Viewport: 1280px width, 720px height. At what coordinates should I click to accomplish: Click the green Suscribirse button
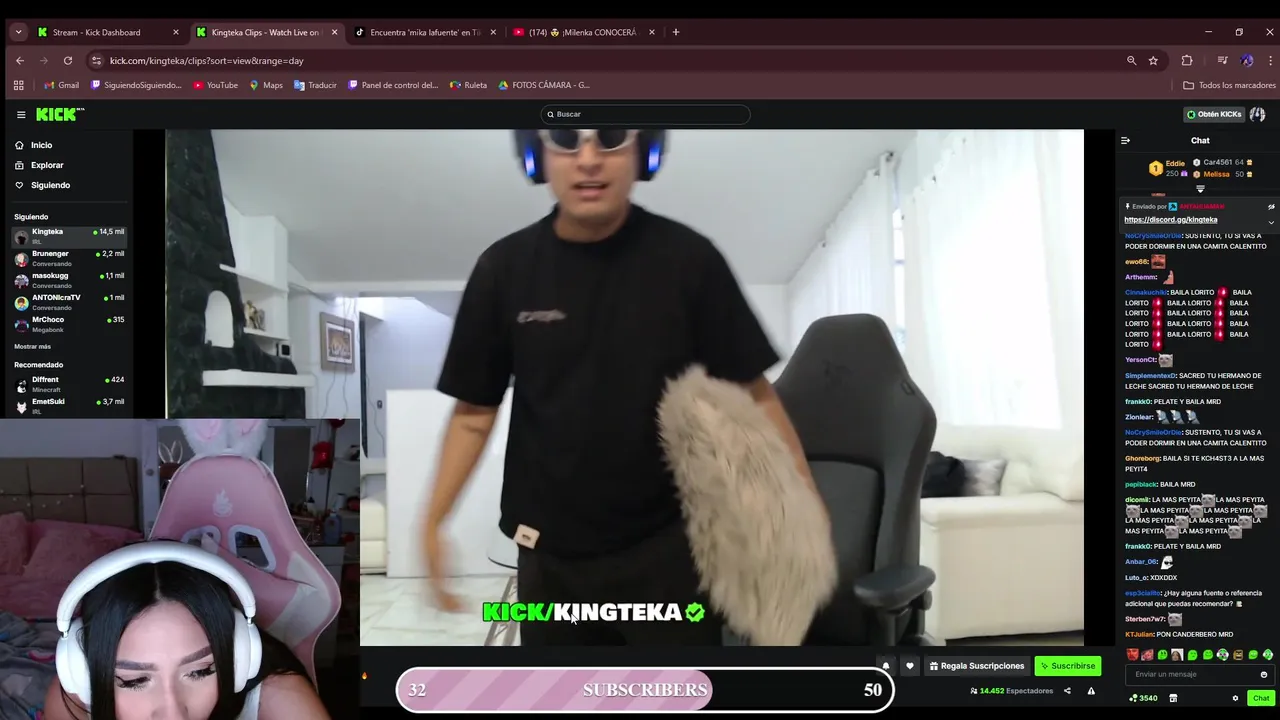(1068, 666)
